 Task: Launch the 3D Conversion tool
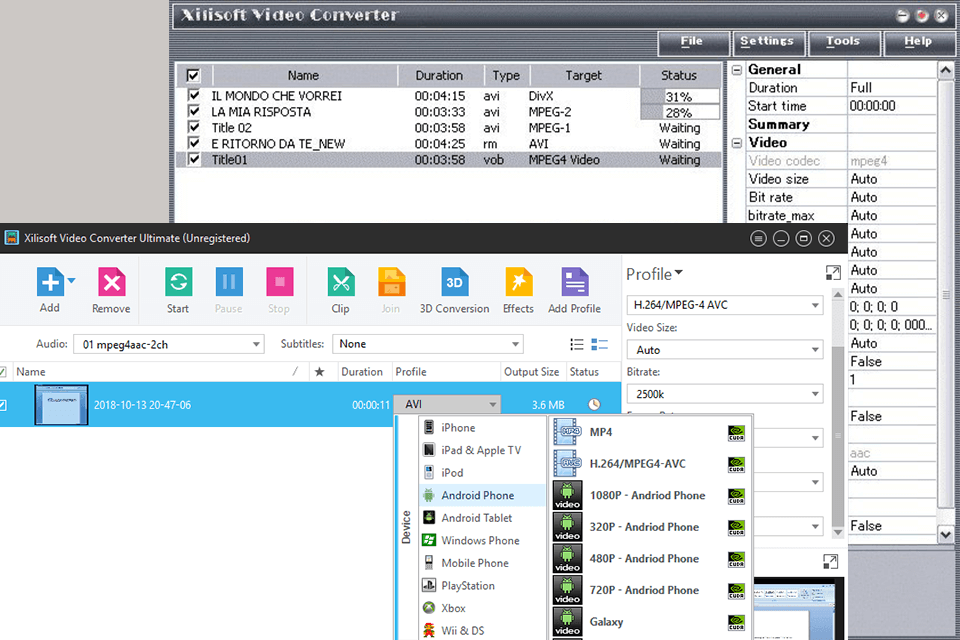[454, 283]
